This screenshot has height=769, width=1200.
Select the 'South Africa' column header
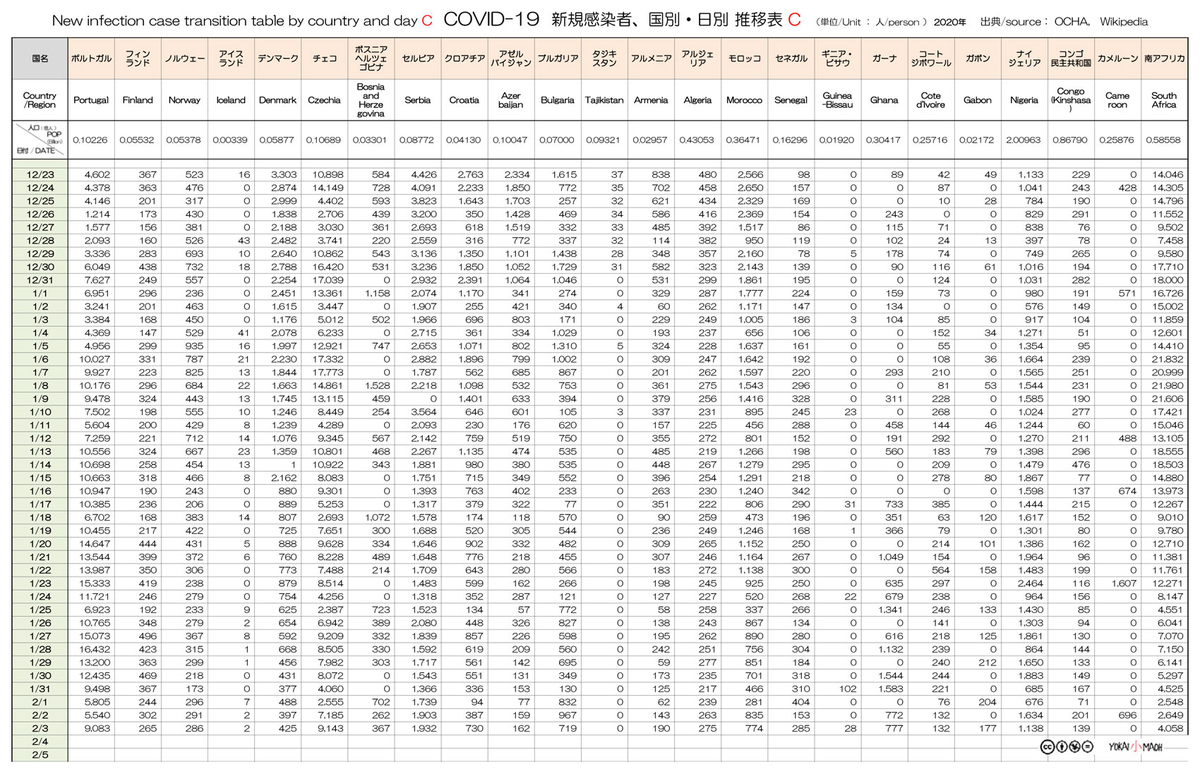[1164, 101]
